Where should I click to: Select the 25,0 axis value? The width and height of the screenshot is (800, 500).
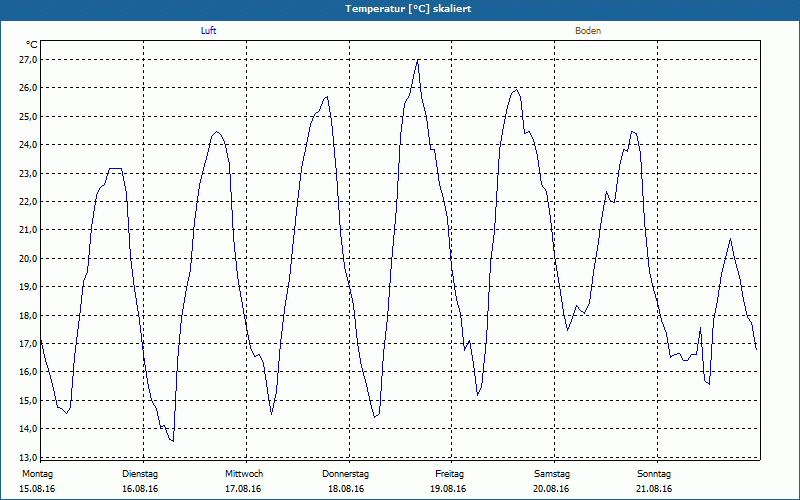coord(29,116)
